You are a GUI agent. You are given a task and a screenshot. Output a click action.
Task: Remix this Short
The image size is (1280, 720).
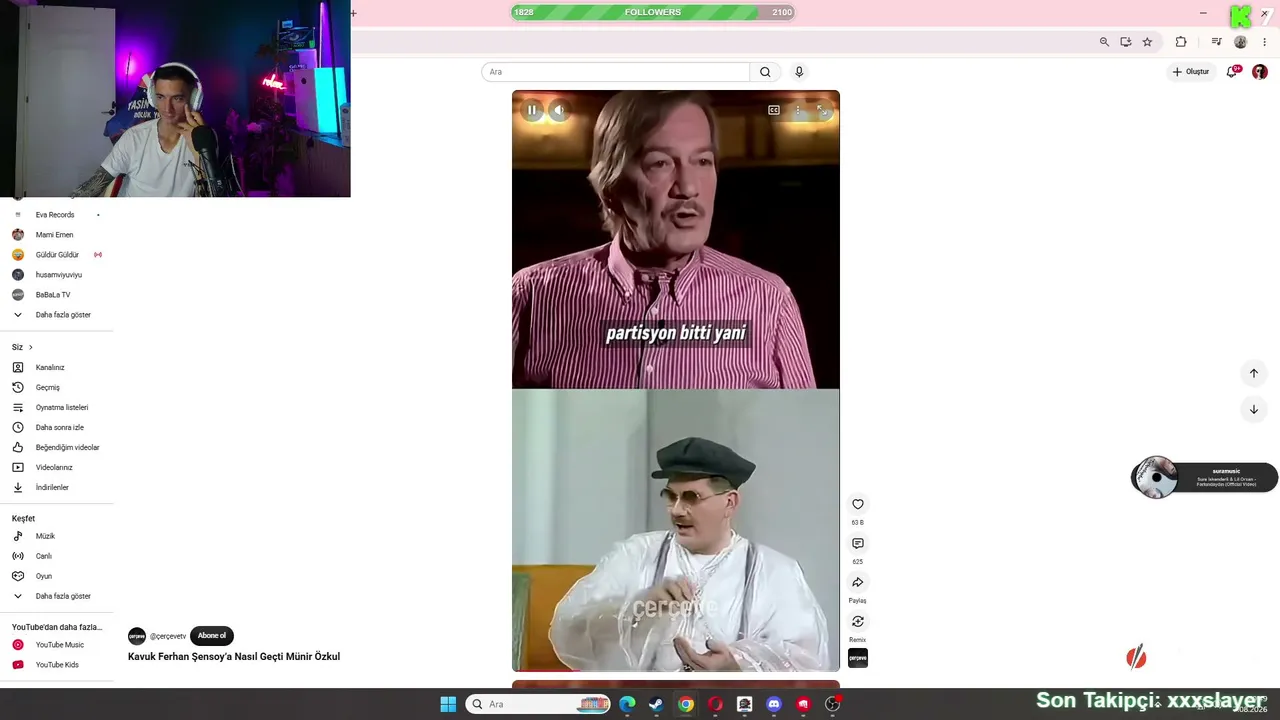pyautogui.click(x=858, y=621)
